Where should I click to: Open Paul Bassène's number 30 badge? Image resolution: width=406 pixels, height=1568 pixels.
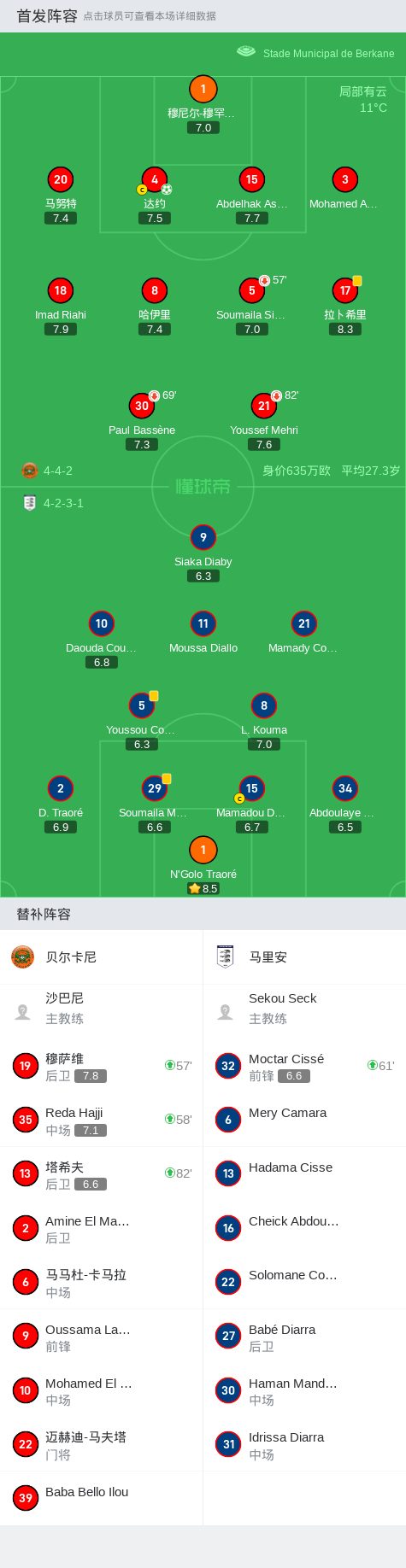click(x=142, y=406)
